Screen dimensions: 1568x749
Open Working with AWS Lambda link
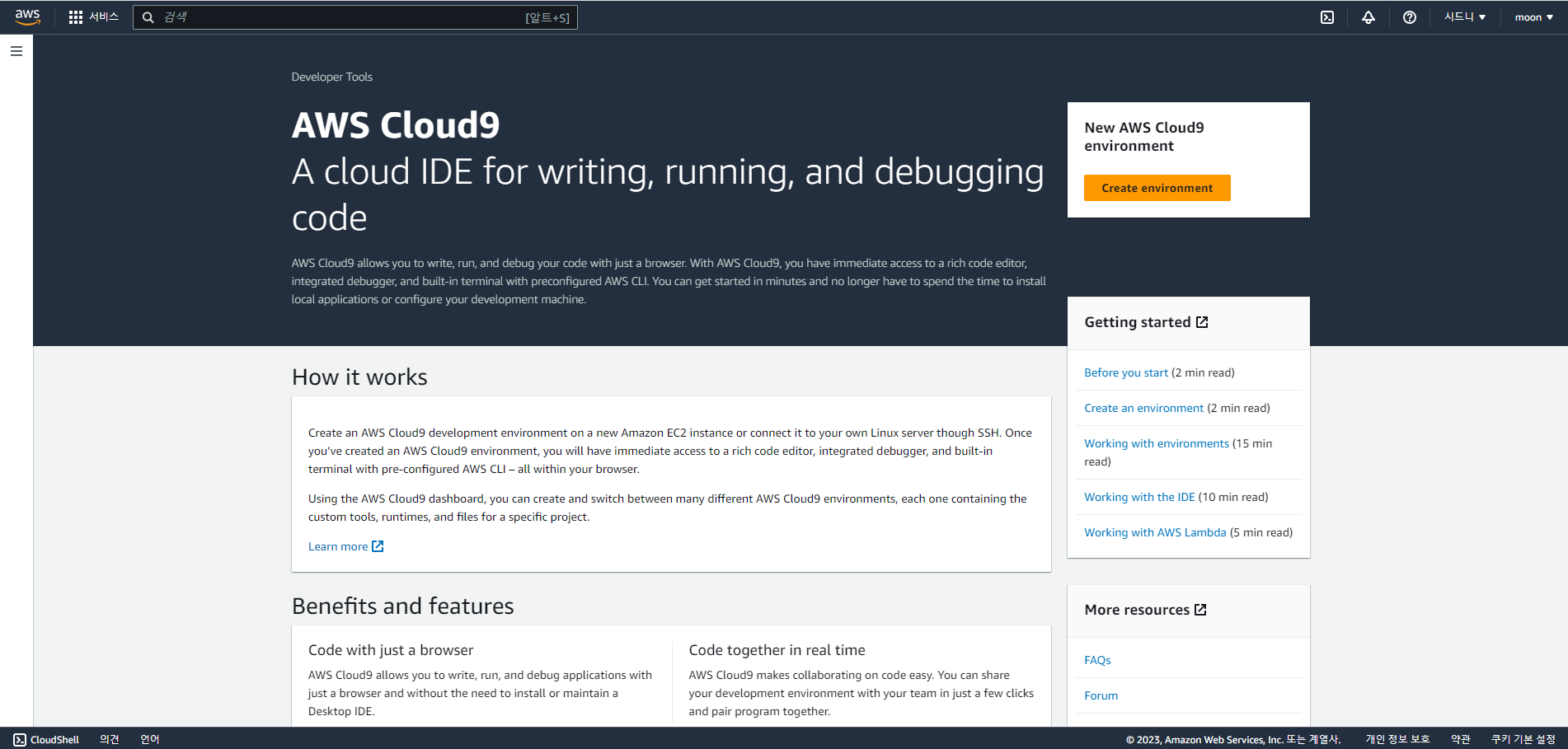coord(1155,532)
